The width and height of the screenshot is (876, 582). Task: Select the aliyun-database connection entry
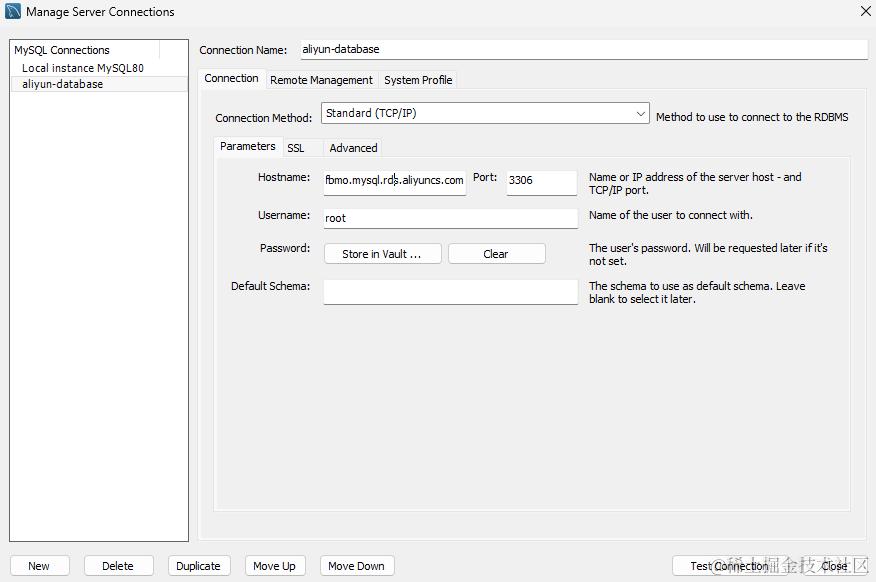(62, 84)
